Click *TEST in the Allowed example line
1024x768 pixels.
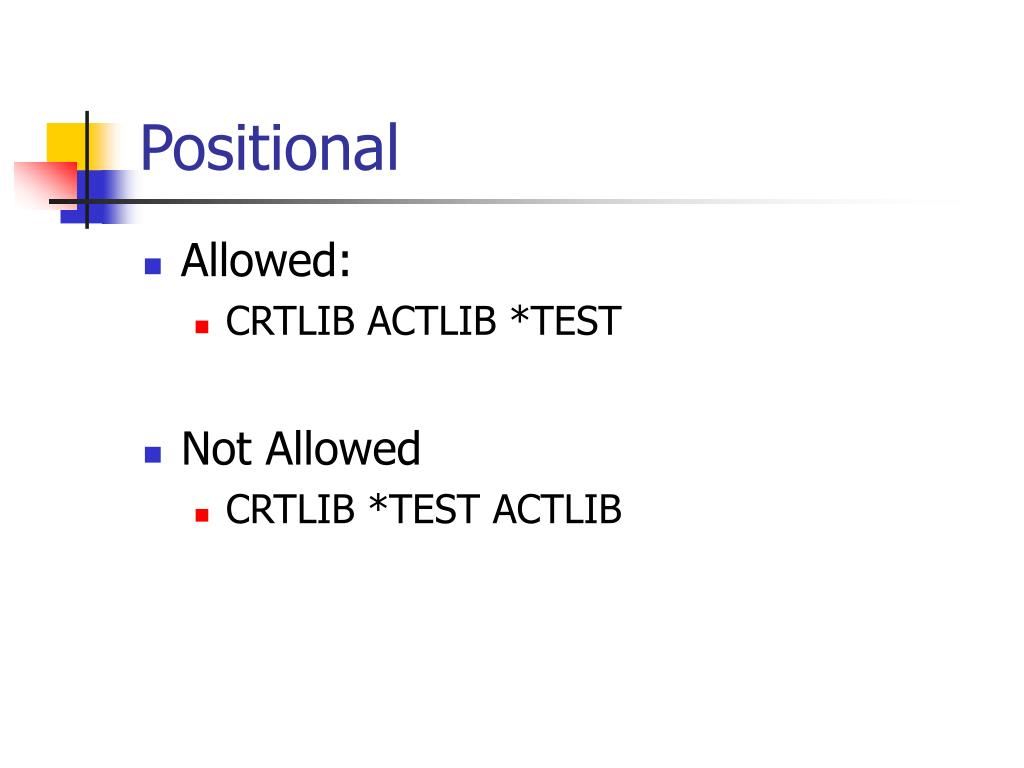pos(566,321)
